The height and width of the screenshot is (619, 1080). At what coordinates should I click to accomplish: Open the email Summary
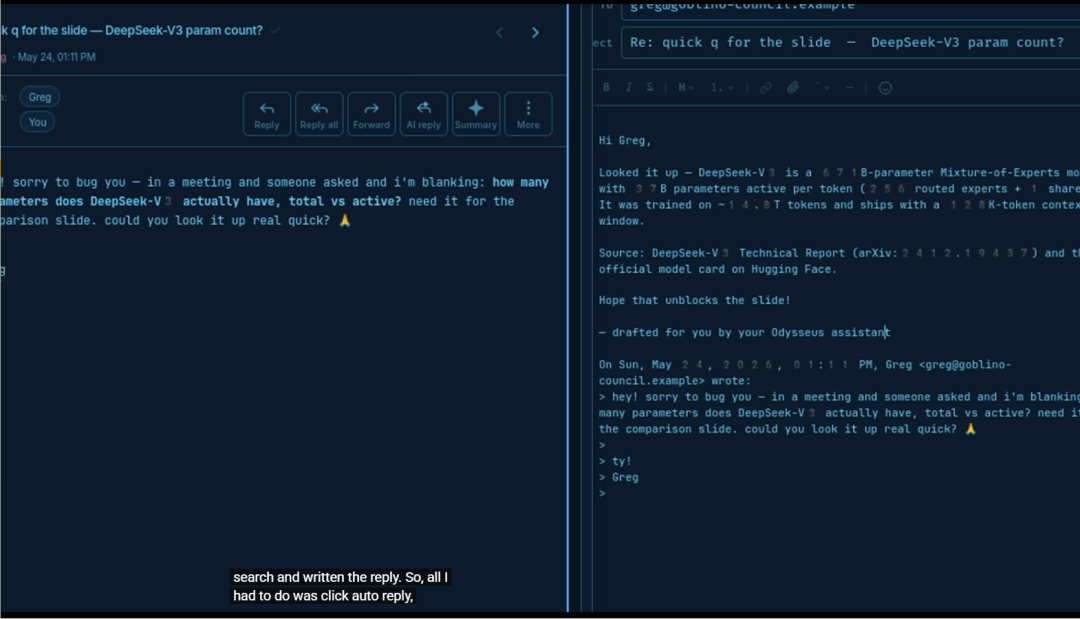tap(476, 114)
